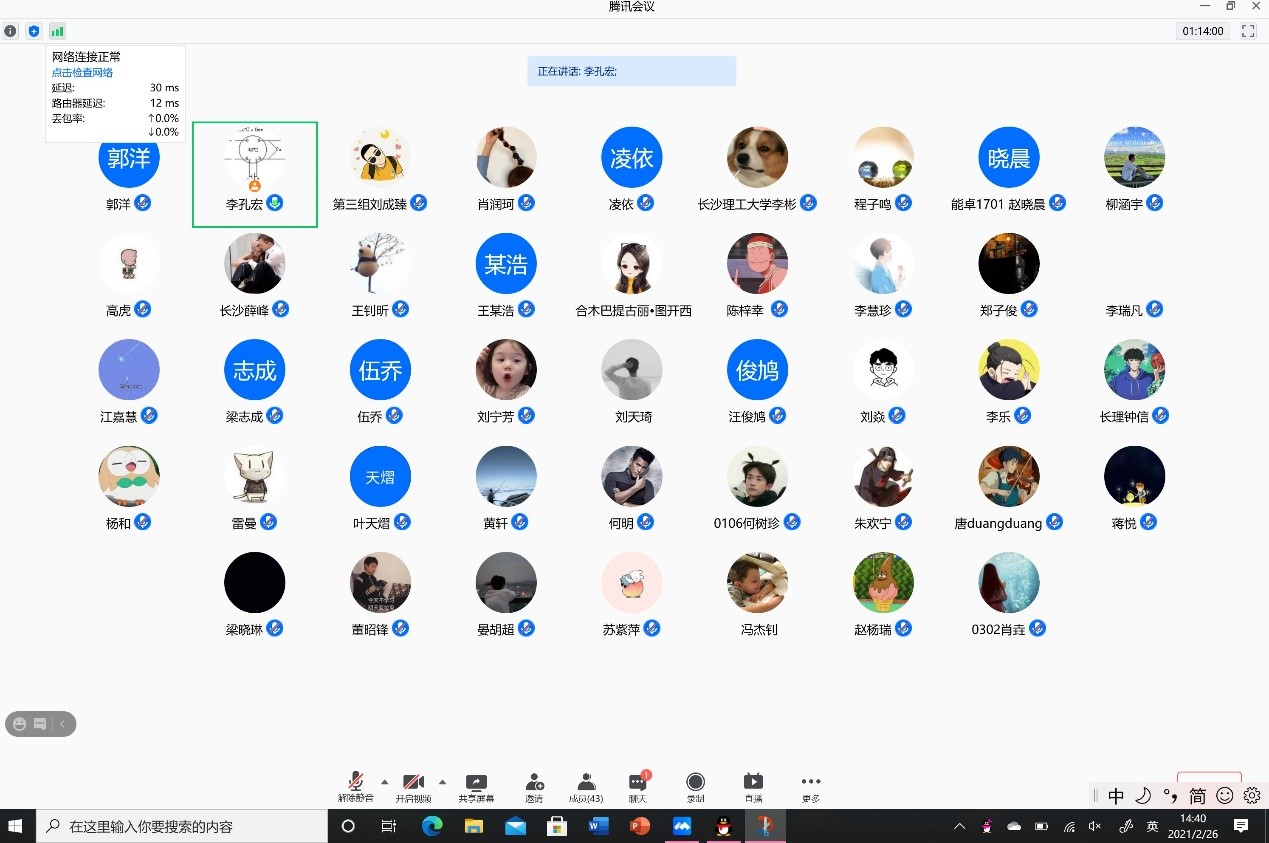Open emoji reactions in floating bar
This screenshot has width=1269, height=843.
[x=20, y=724]
